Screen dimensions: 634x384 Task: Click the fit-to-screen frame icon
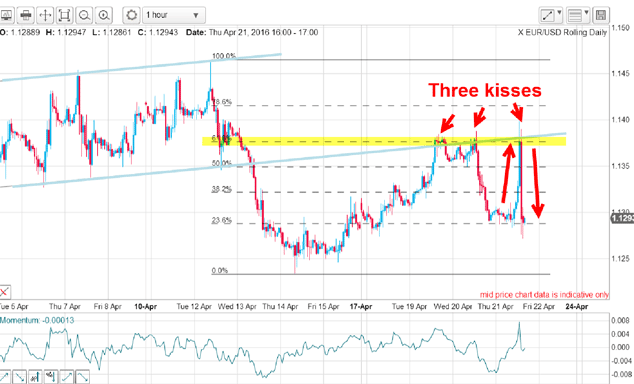pos(65,15)
